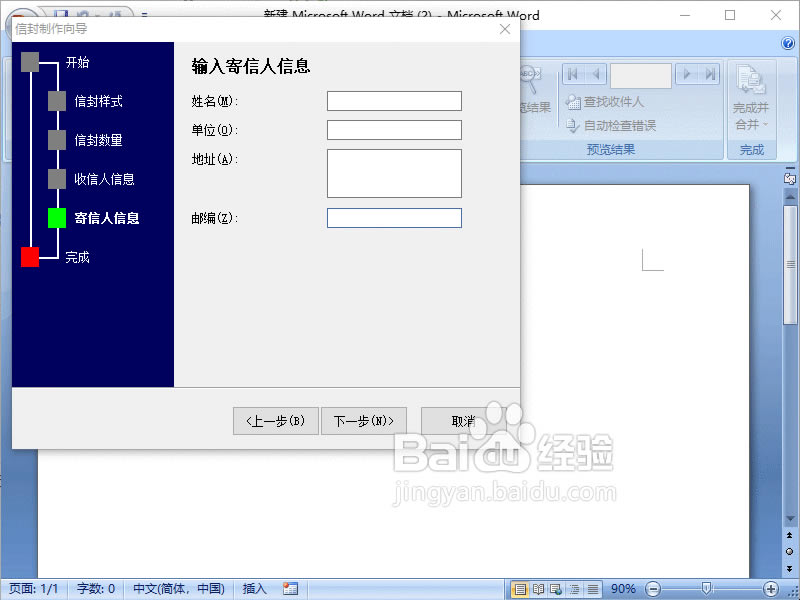Toggle the 插入 insert mode indicator
This screenshot has height=600, width=800.
coord(254,589)
